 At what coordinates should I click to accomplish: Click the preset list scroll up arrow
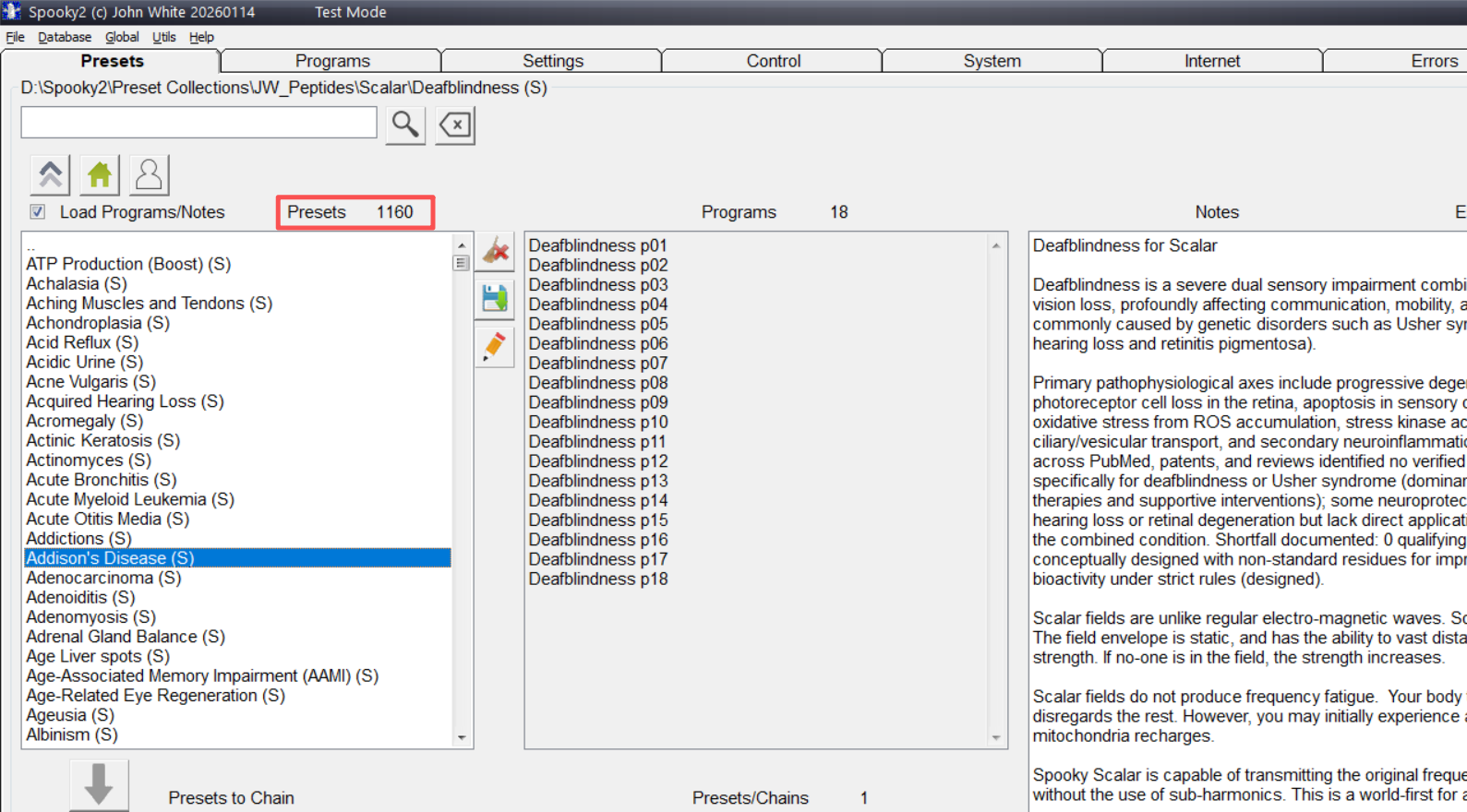pos(462,245)
